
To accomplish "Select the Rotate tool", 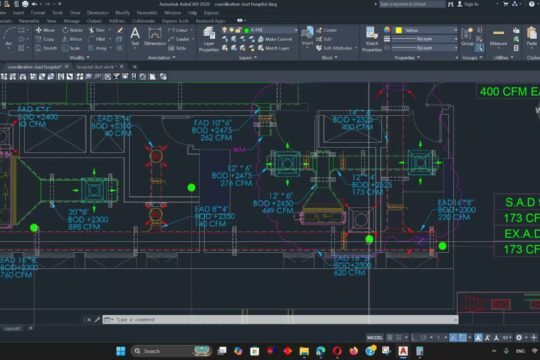I will [x=72, y=30].
